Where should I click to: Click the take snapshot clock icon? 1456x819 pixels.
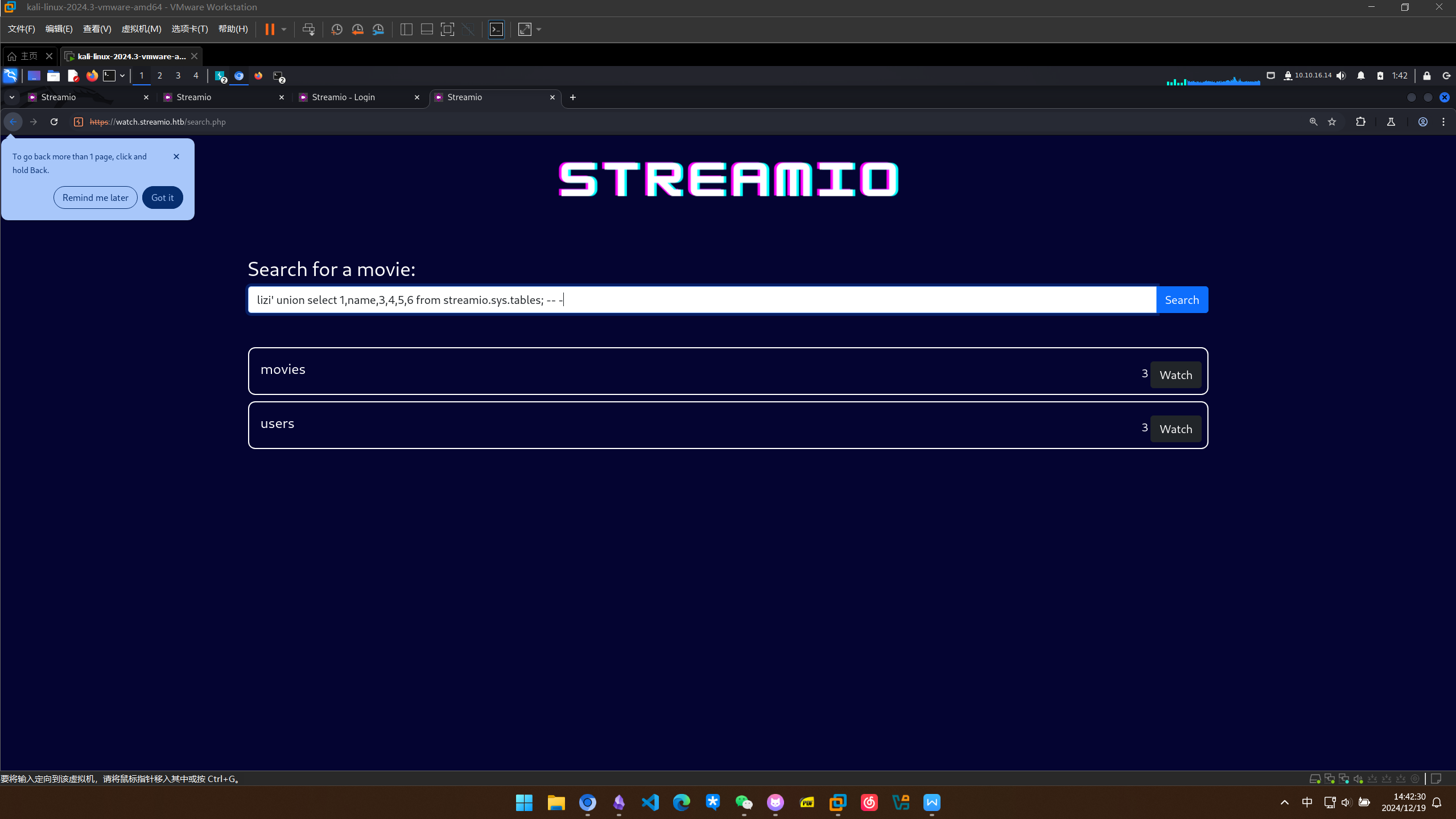click(336, 30)
